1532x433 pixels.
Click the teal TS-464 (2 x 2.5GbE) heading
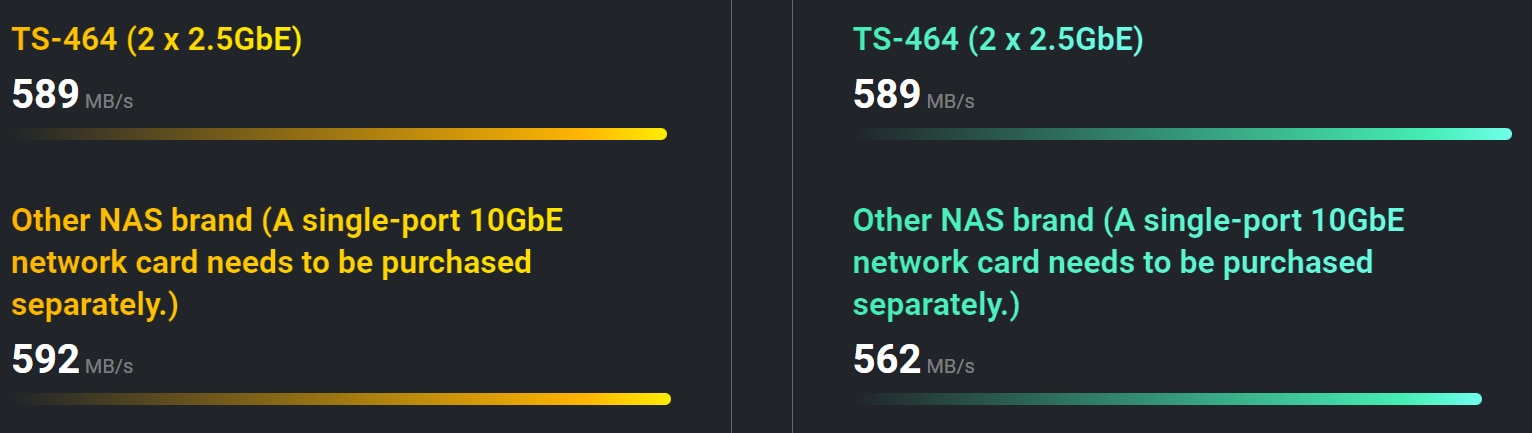(998, 40)
